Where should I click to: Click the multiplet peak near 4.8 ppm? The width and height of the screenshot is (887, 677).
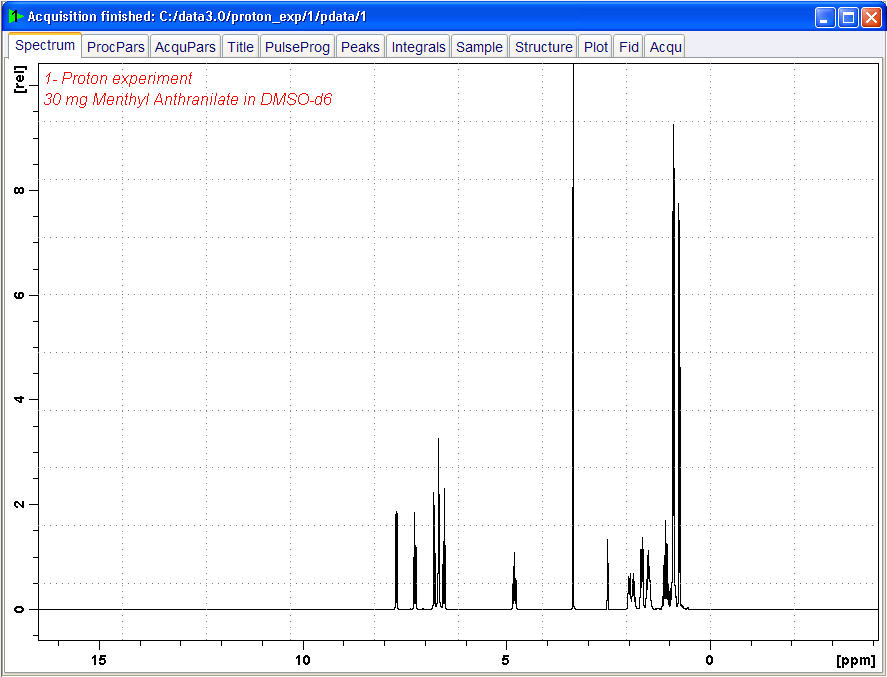(514, 580)
